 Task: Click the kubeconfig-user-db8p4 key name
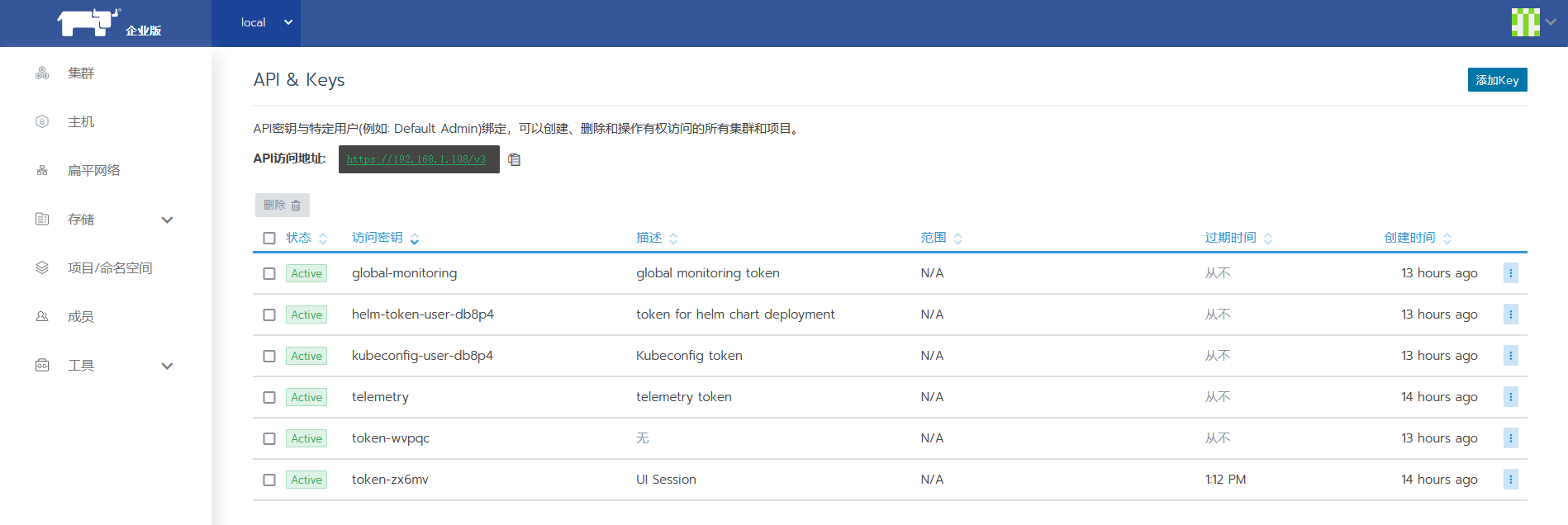(422, 356)
